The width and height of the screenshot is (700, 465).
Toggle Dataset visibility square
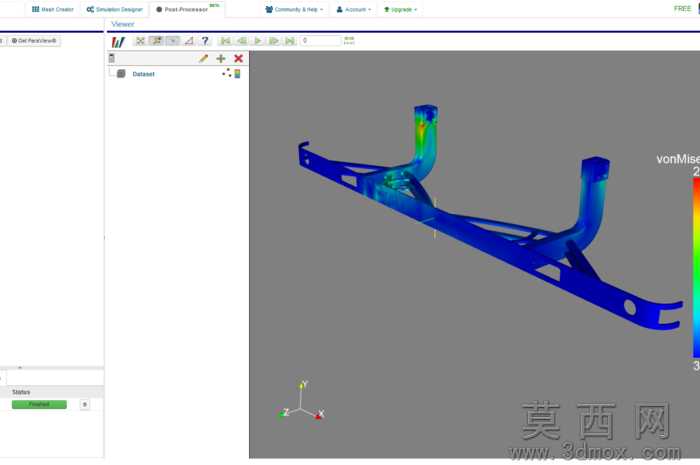point(121,74)
